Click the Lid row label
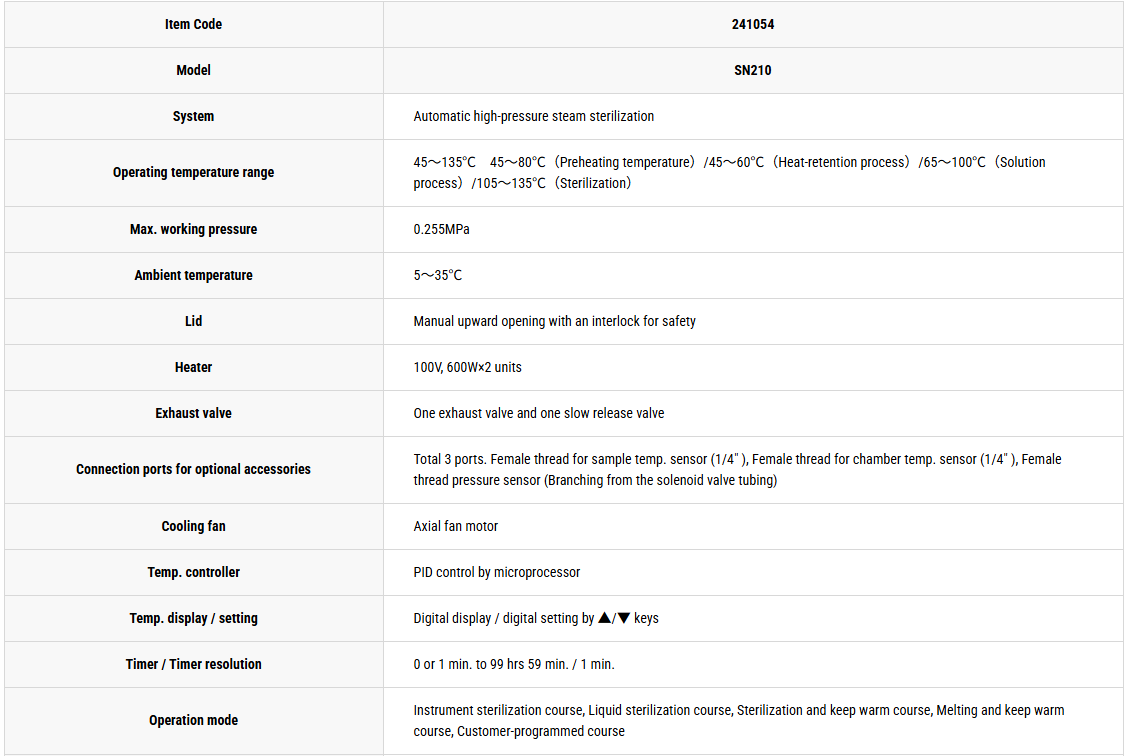The width and height of the screenshot is (1125, 756). [x=194, y=321]
